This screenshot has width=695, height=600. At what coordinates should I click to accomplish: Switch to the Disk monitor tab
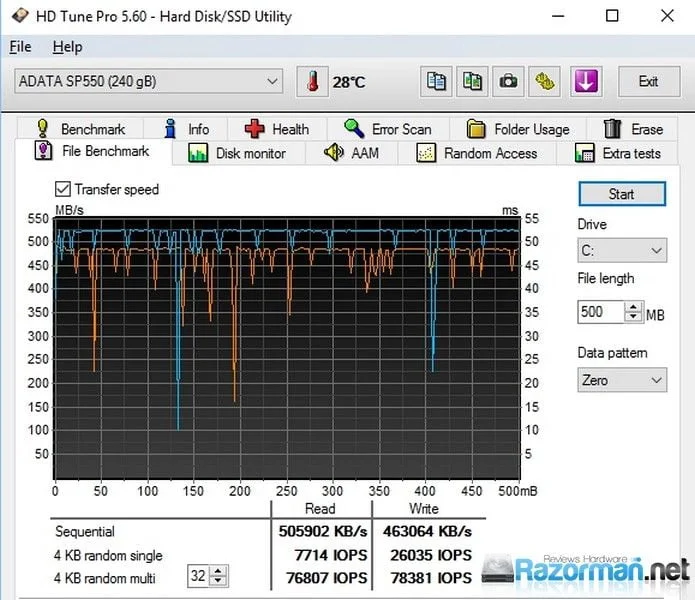tap(238, 153)
